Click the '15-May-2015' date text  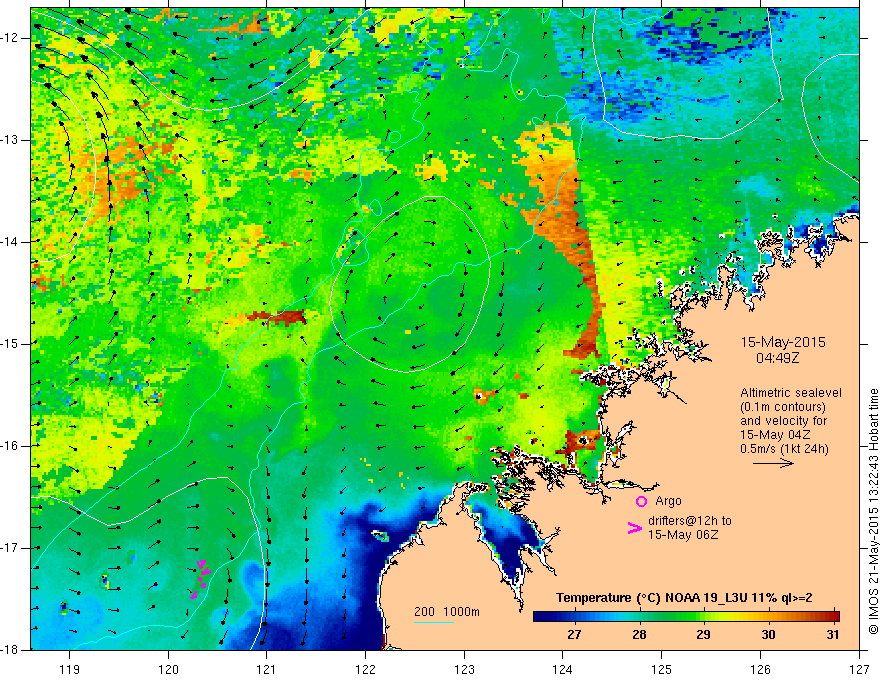pyautogui.click(x=783, y=342)
